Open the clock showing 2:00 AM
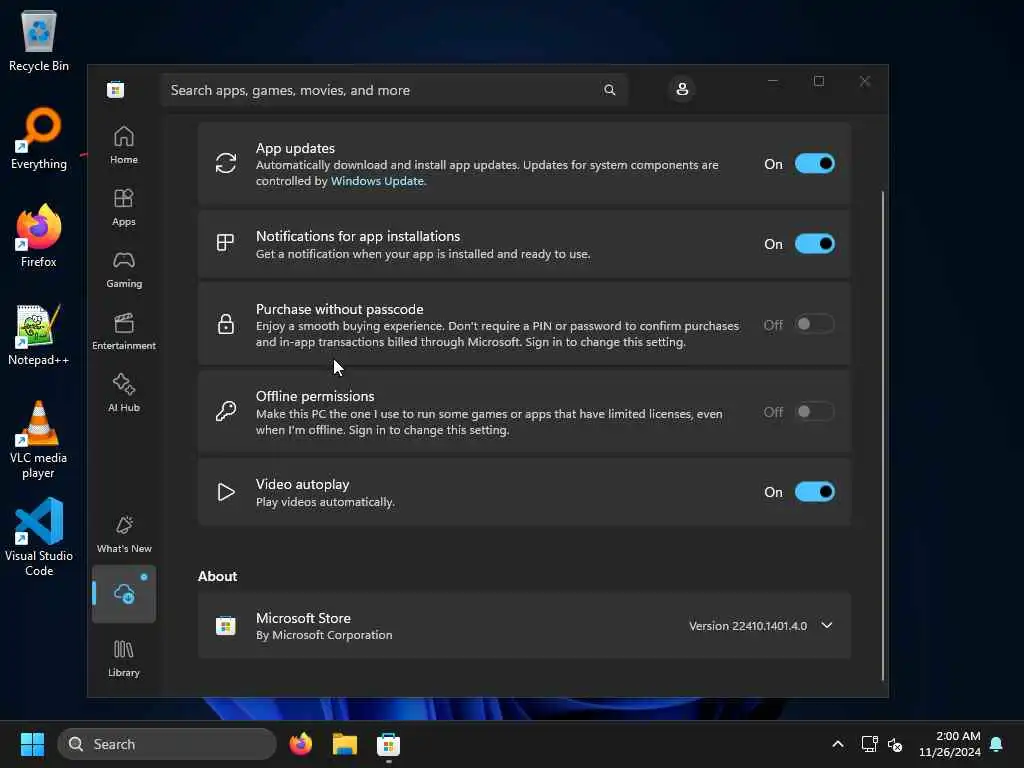This screenshot has width=1024, height=768. pyautogui.click(x=950, y=744)
